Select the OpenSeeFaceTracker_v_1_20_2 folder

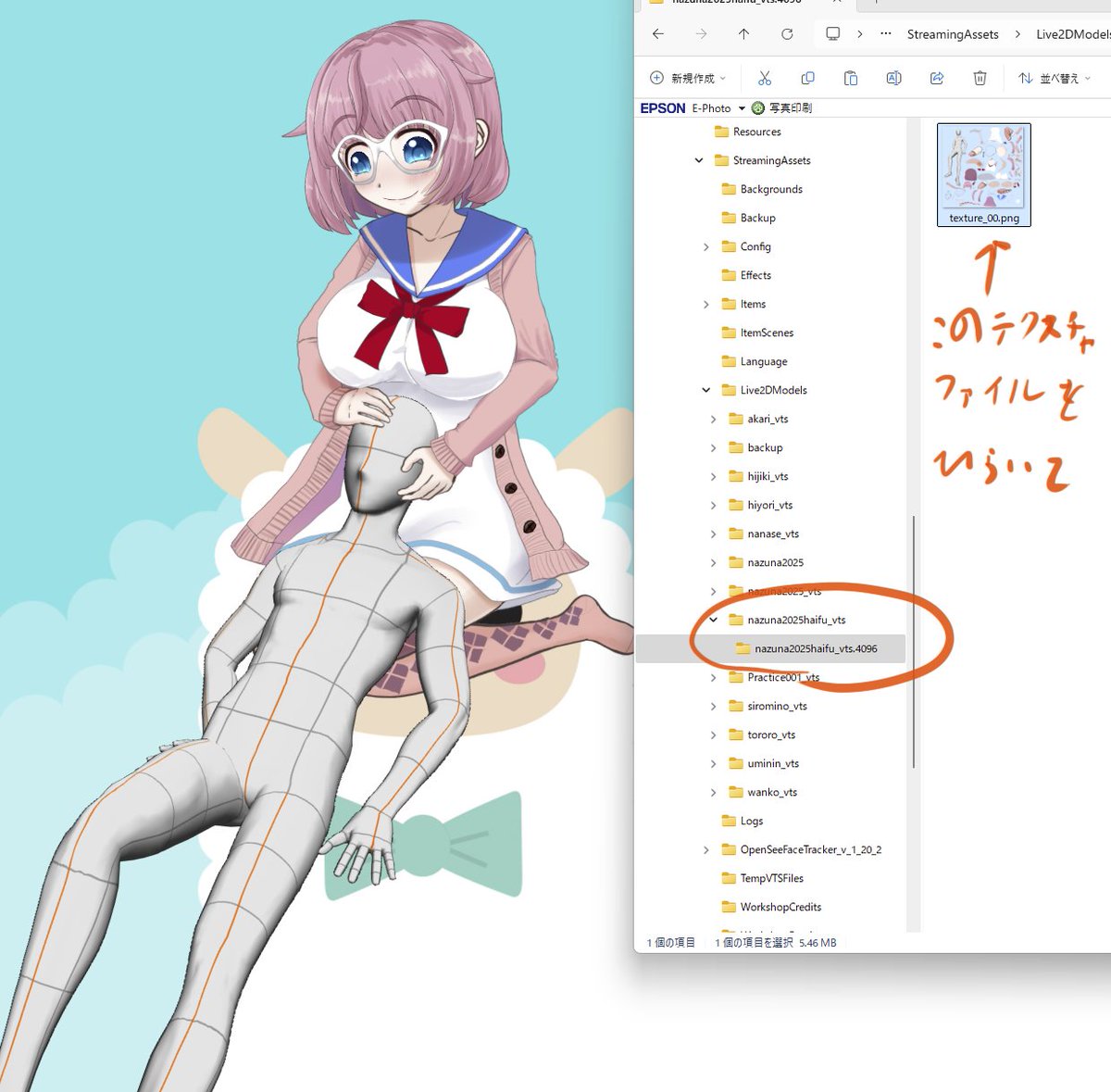tap(802, 849)
